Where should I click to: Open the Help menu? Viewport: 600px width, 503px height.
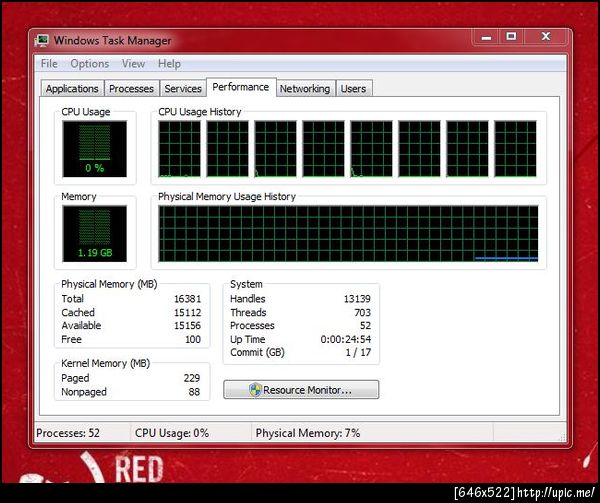pos(169,63)
